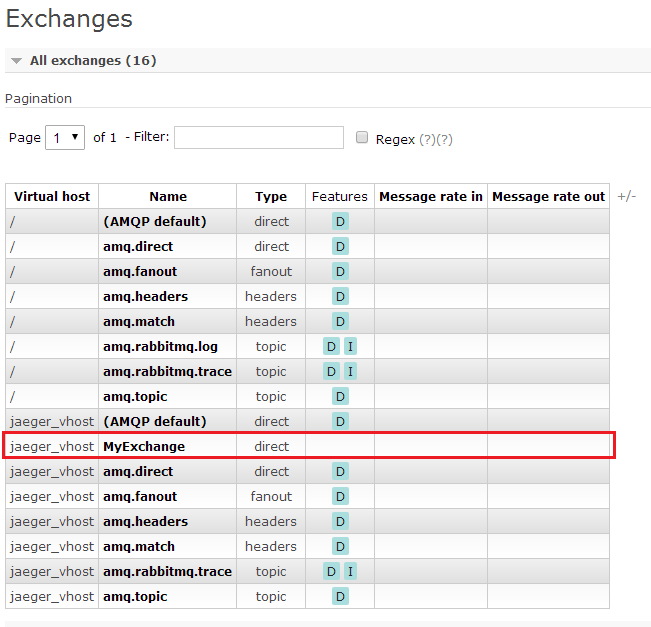Screen dimensions: 651x627
Task: Click the D durable badge for amq.rabbitmq.log
Action: [331, 346]
